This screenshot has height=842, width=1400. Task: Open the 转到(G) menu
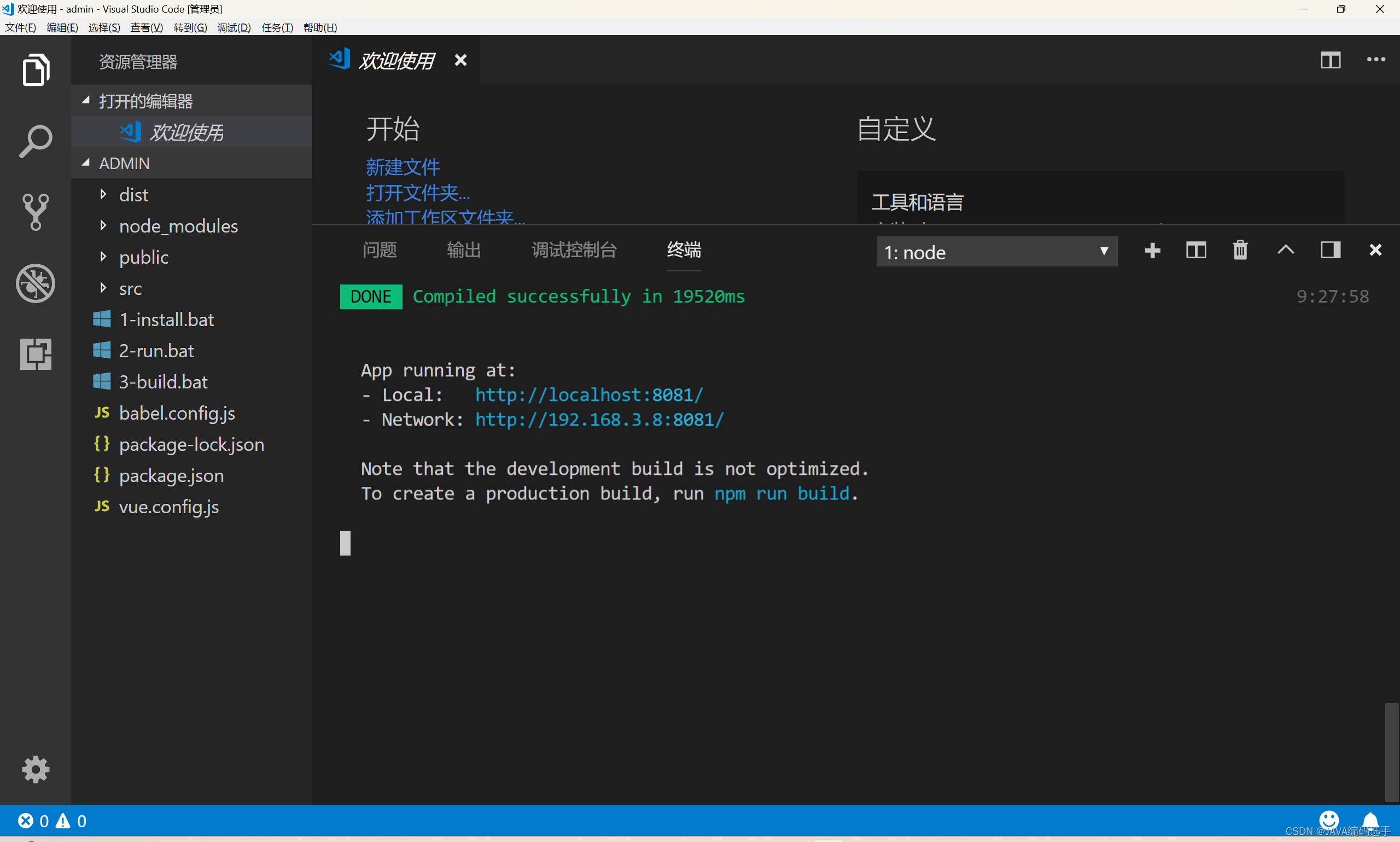coord(190,27)
